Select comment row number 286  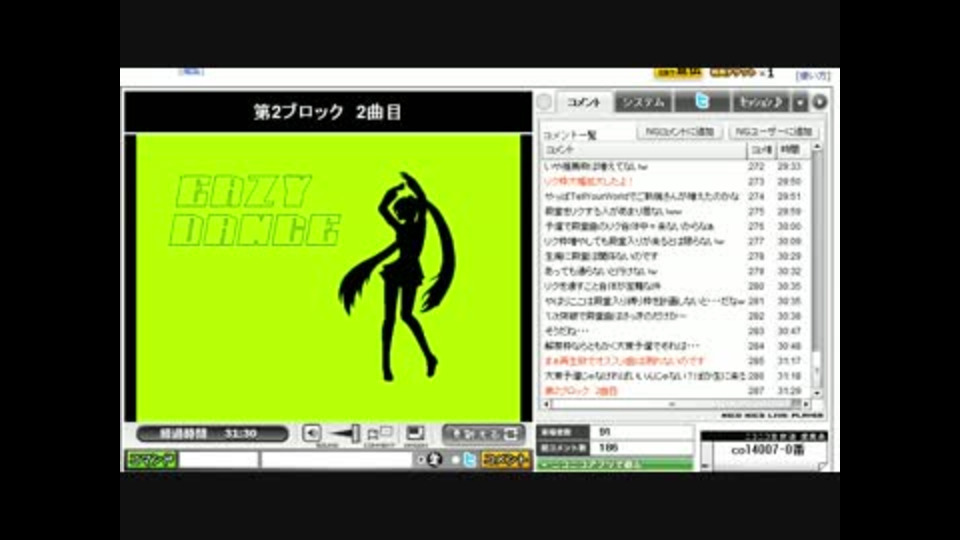point(675,376)
